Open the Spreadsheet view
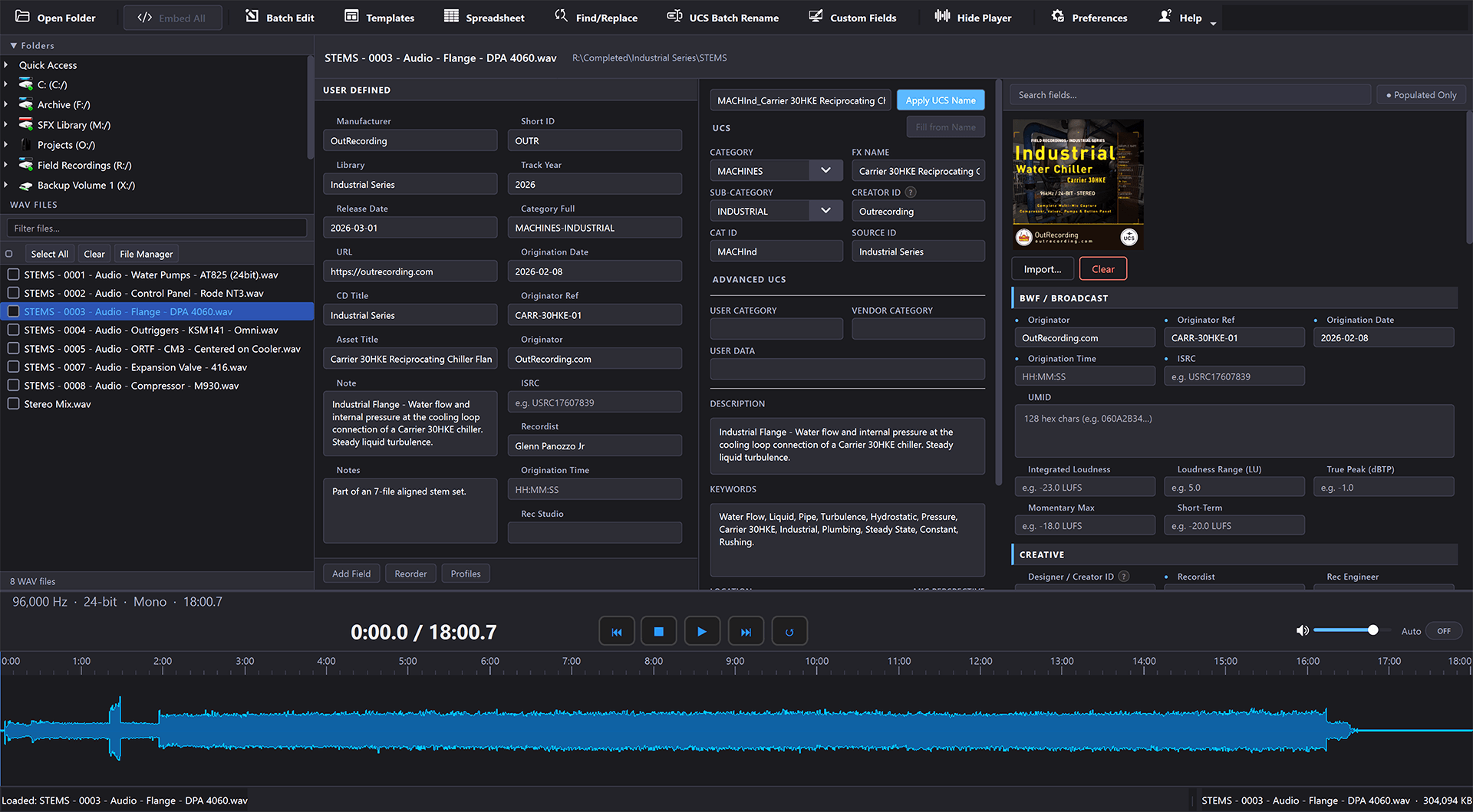This screenshot has height=812, width=1473. coord(485,18)
